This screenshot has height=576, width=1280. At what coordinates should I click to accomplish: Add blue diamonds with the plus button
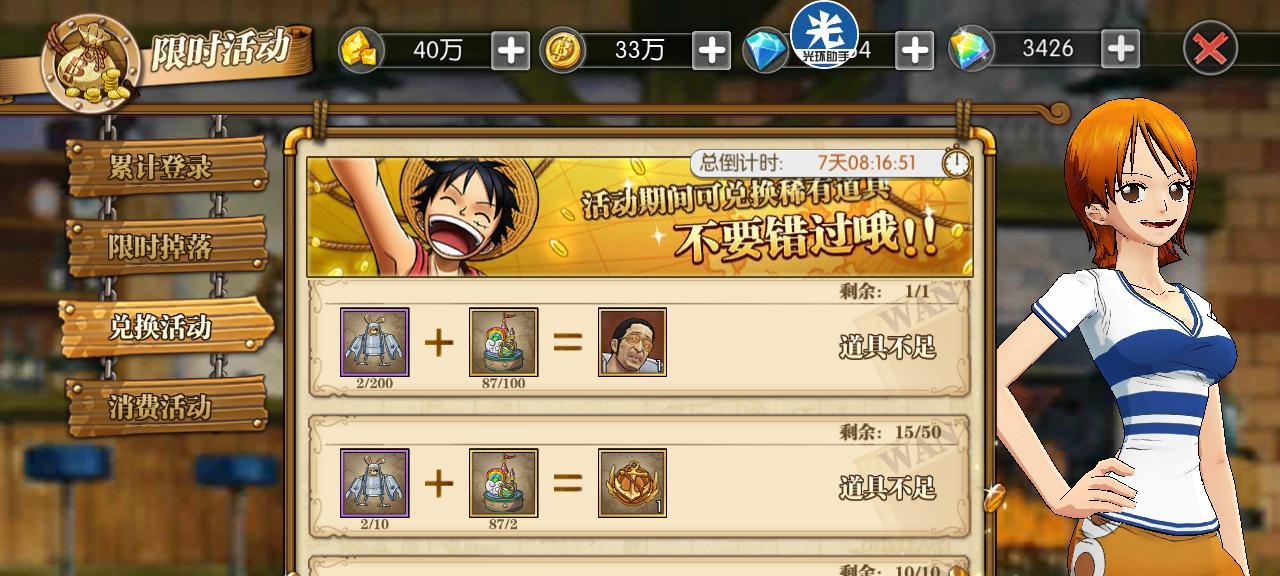914,50
